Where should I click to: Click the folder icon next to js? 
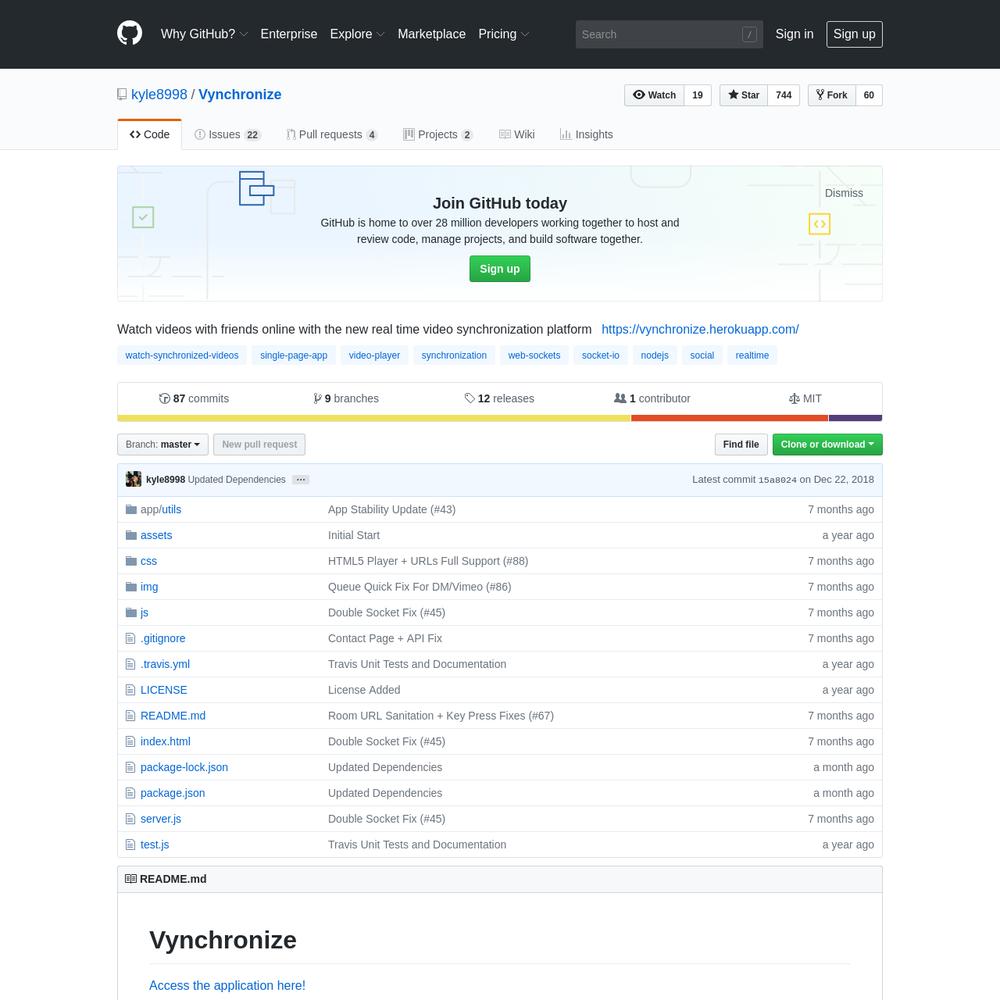pyautogui.click(x=131, y=612)
